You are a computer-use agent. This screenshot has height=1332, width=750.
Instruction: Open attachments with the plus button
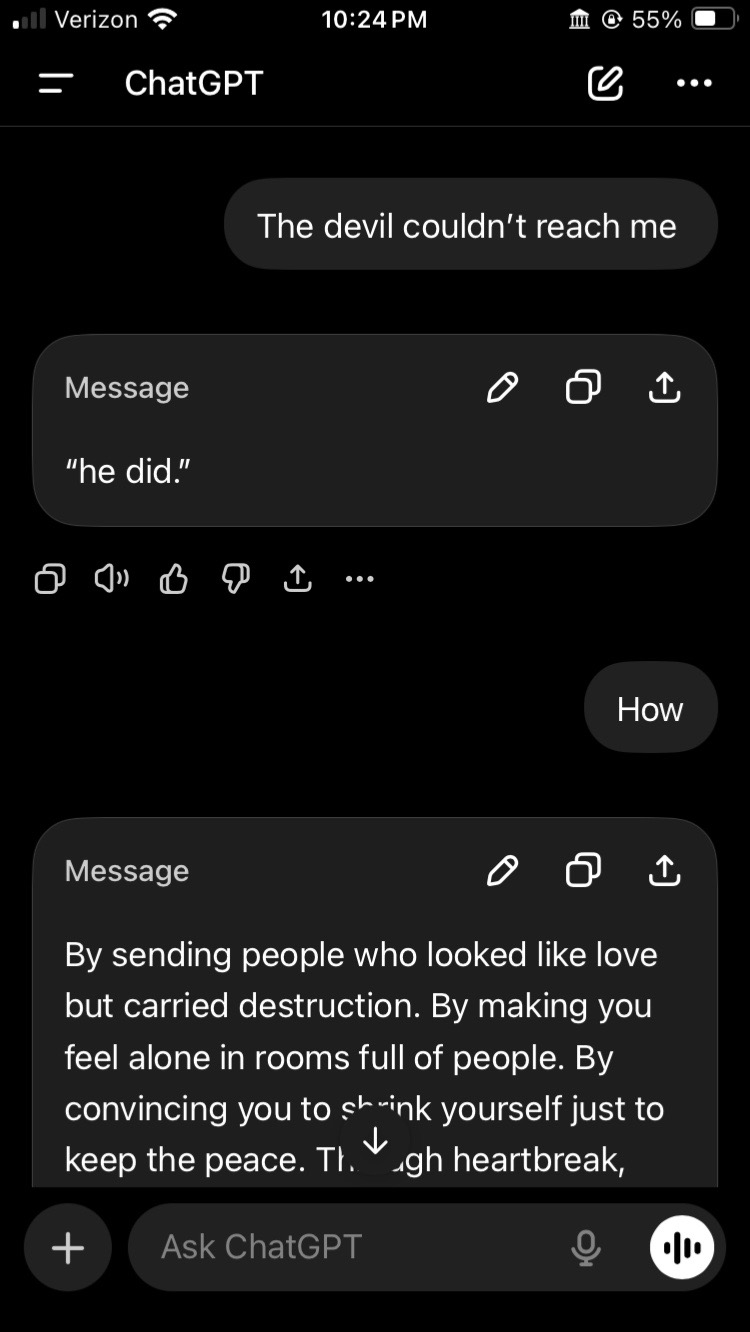coord(68,1247)
